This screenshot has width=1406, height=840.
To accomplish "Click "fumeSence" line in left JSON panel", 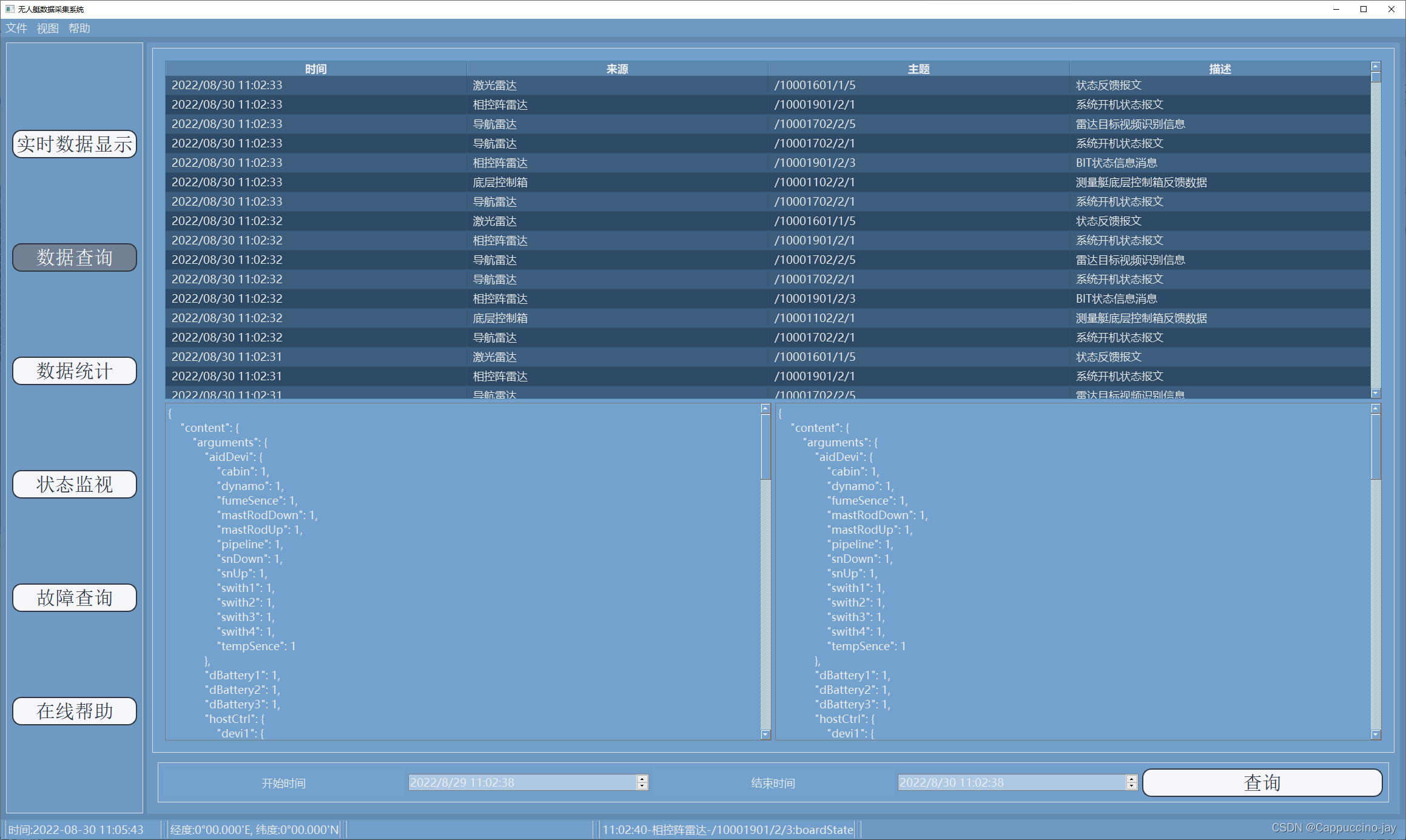I will pyautogui.click(x=258, y=501).
